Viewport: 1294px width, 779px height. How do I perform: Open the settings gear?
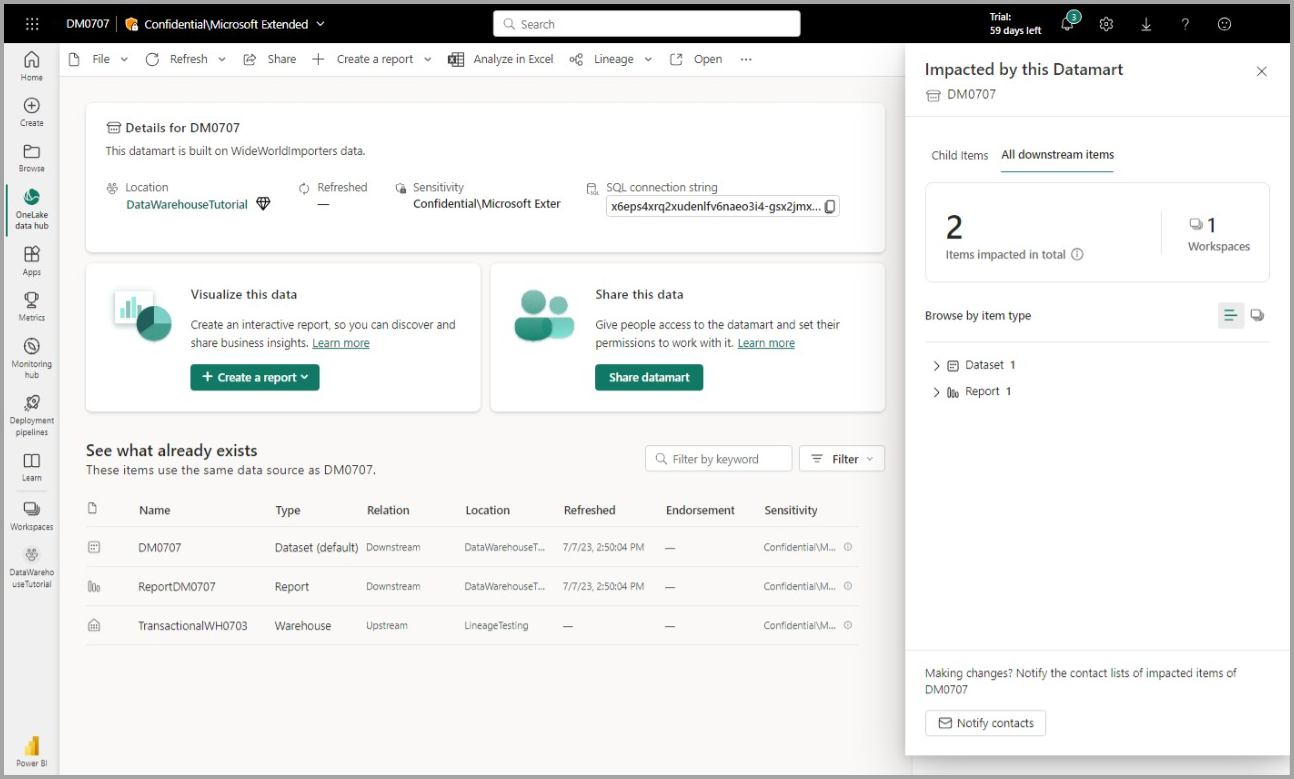pos(1107,24)
